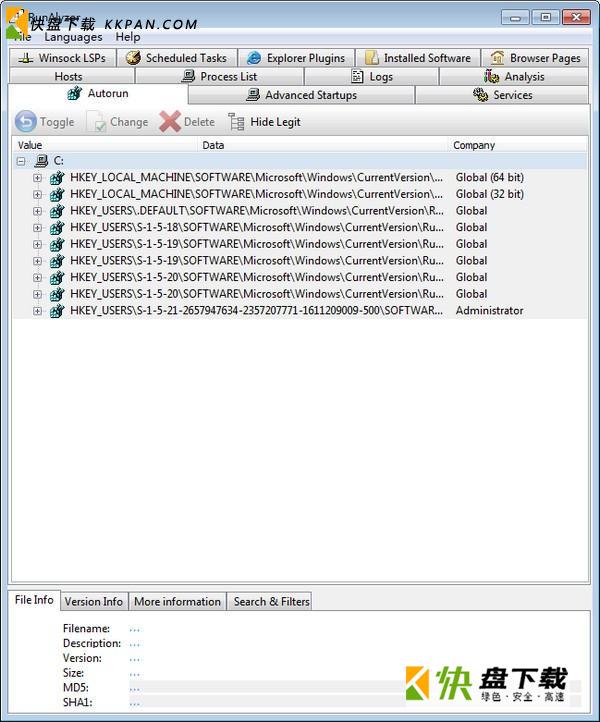Open the More information tab
The height and width of the screenshot is (722, 600).
pos(177,602)
